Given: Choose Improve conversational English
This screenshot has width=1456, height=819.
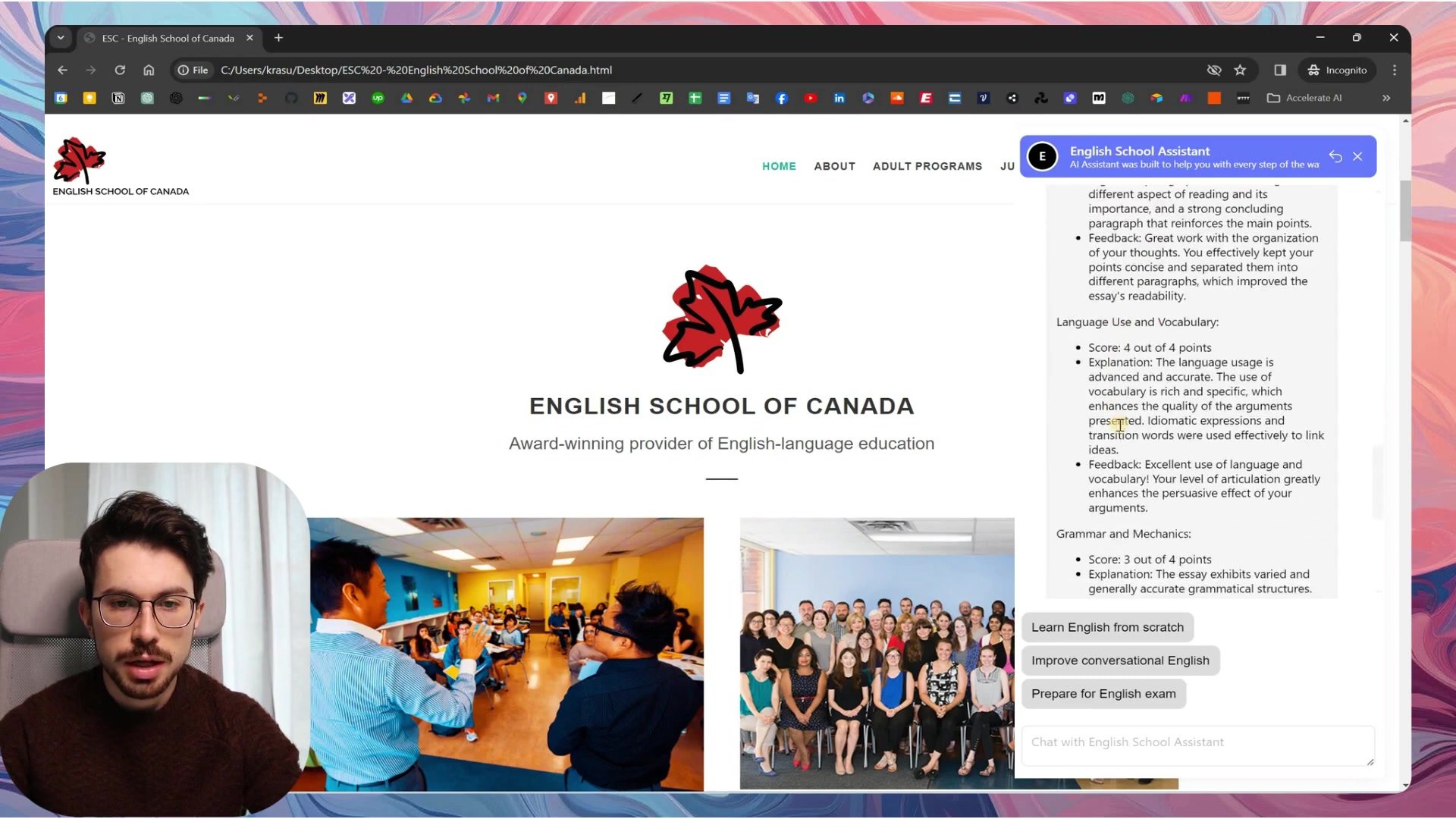Looking at the screenshot, I should 1120,661.
